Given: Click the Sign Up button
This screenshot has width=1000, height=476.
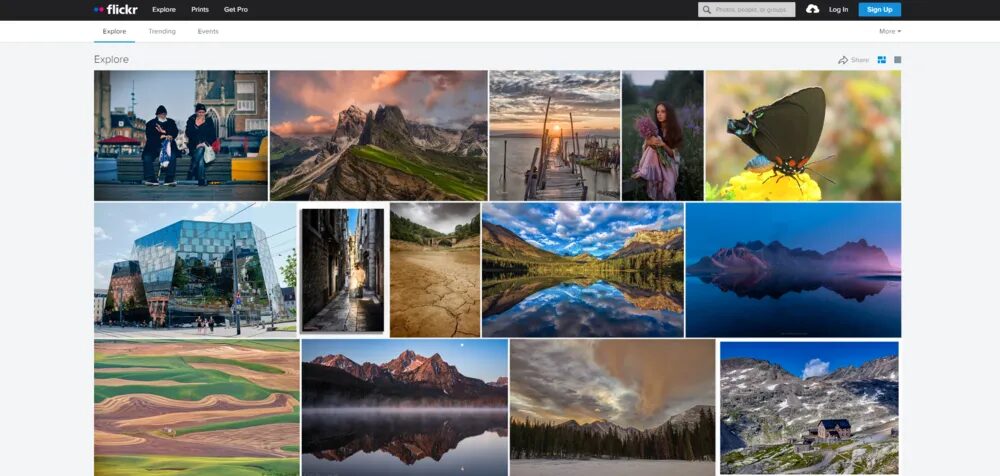Looking at the screenshot, I should [879, 10].
